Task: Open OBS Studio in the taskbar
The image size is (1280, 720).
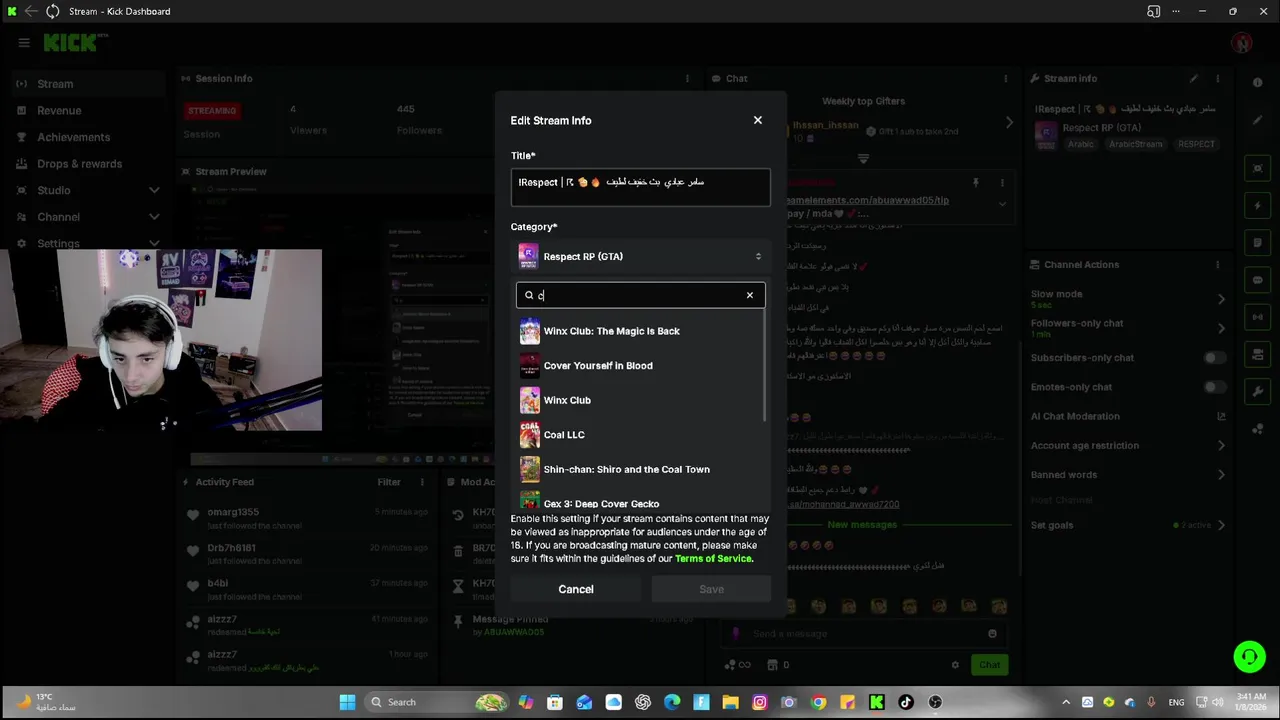Action: [935, 702]
